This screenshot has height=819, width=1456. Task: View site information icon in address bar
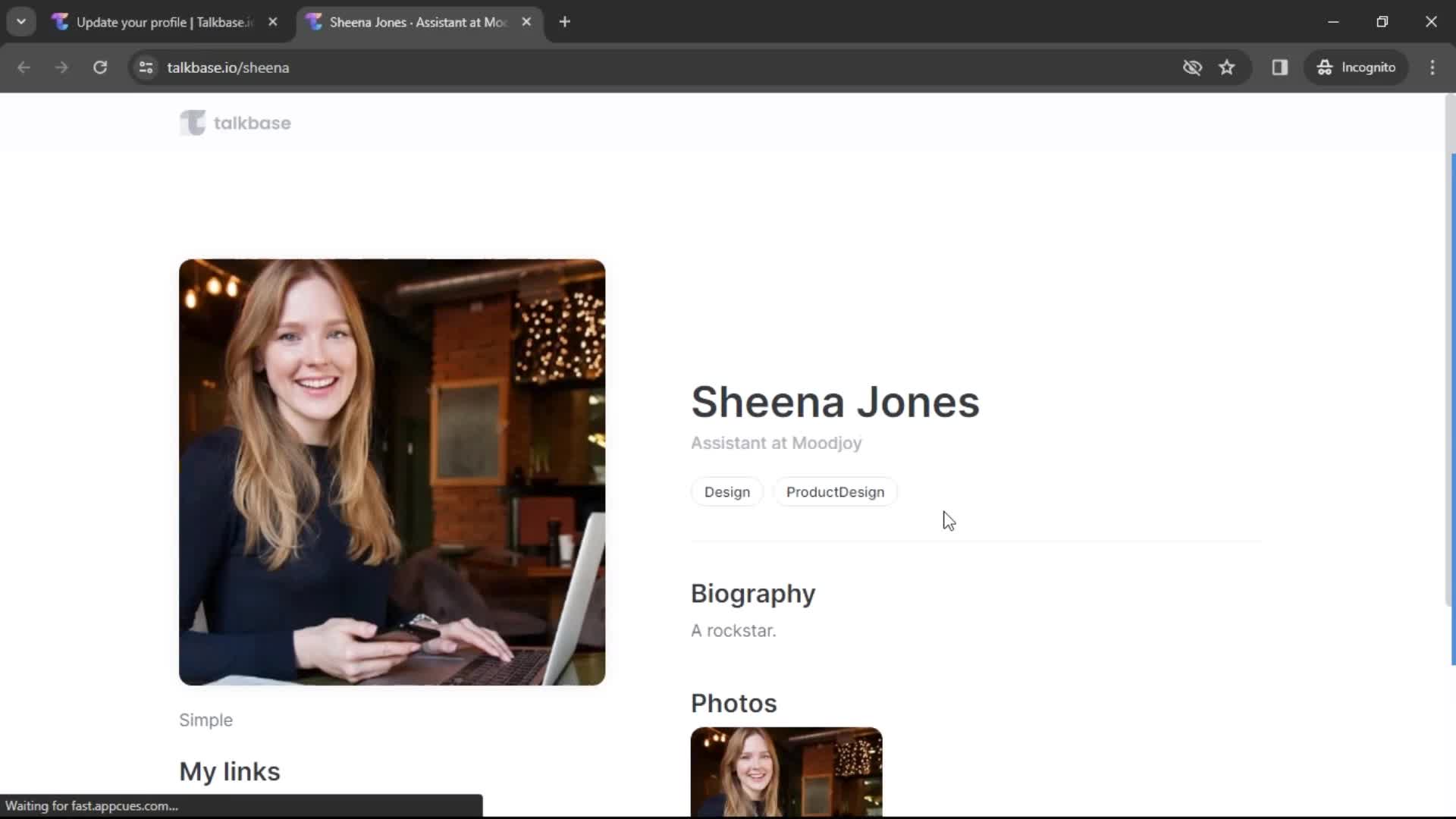[x=146, y=67]
